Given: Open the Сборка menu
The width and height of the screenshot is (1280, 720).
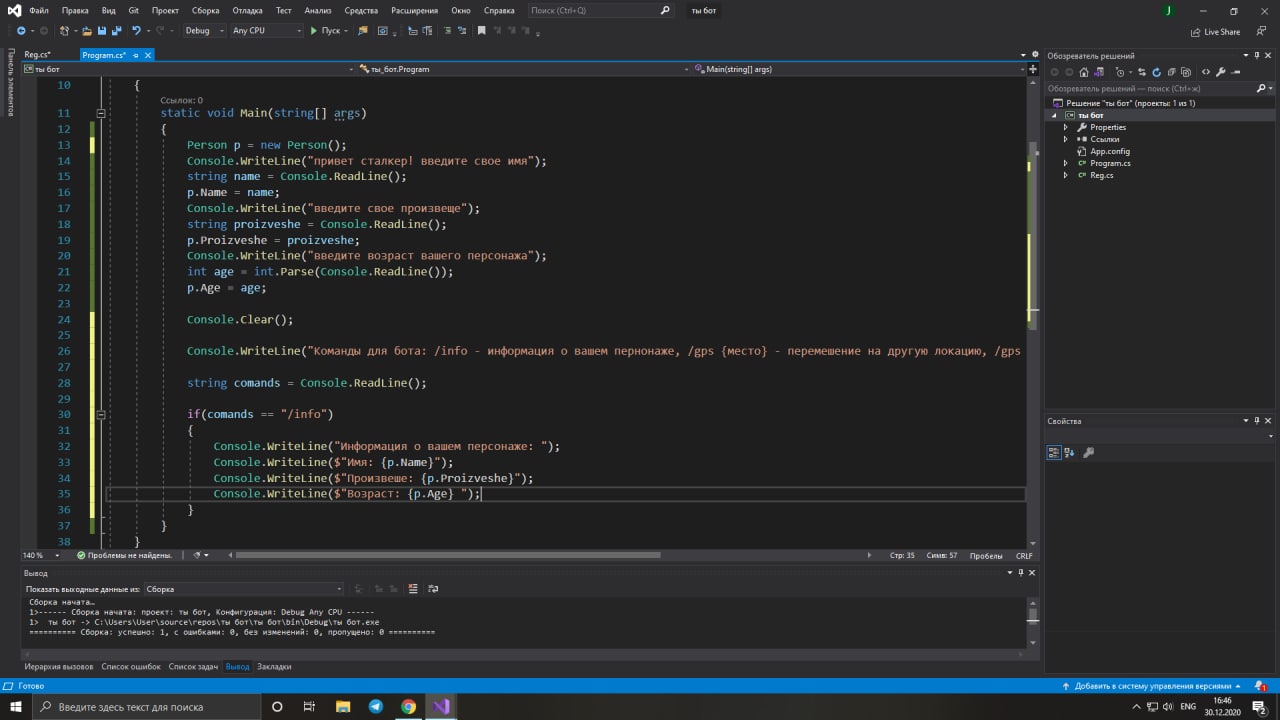Looking at the screenshot, I should point(206,10).
